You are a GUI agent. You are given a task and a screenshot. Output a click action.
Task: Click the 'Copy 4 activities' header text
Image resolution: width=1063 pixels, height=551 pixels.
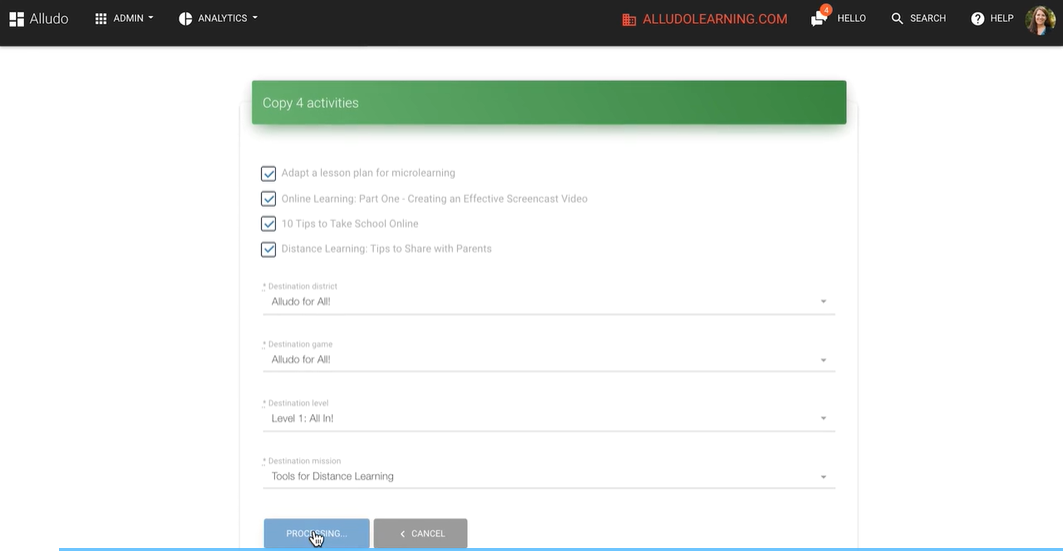[310, 103]
